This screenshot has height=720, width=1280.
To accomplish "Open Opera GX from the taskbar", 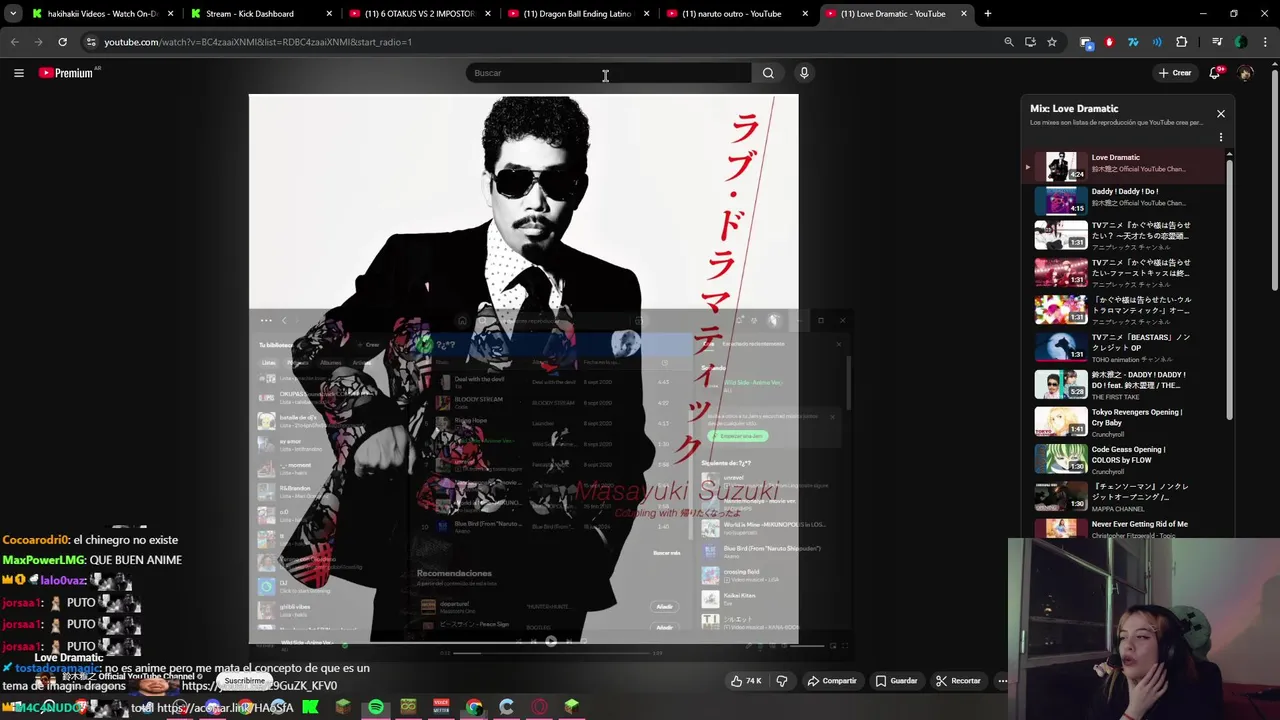I will click(539, 707).
